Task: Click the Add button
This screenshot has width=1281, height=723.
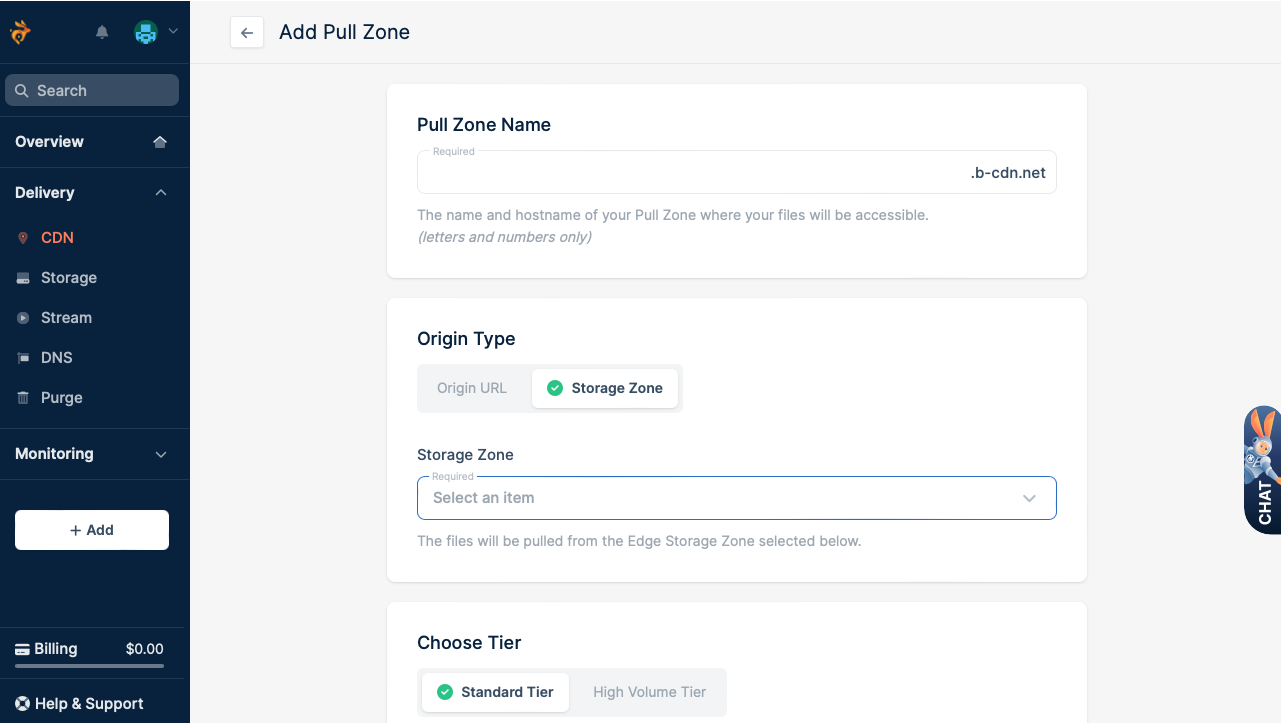Action: click(x=92, y=530)
